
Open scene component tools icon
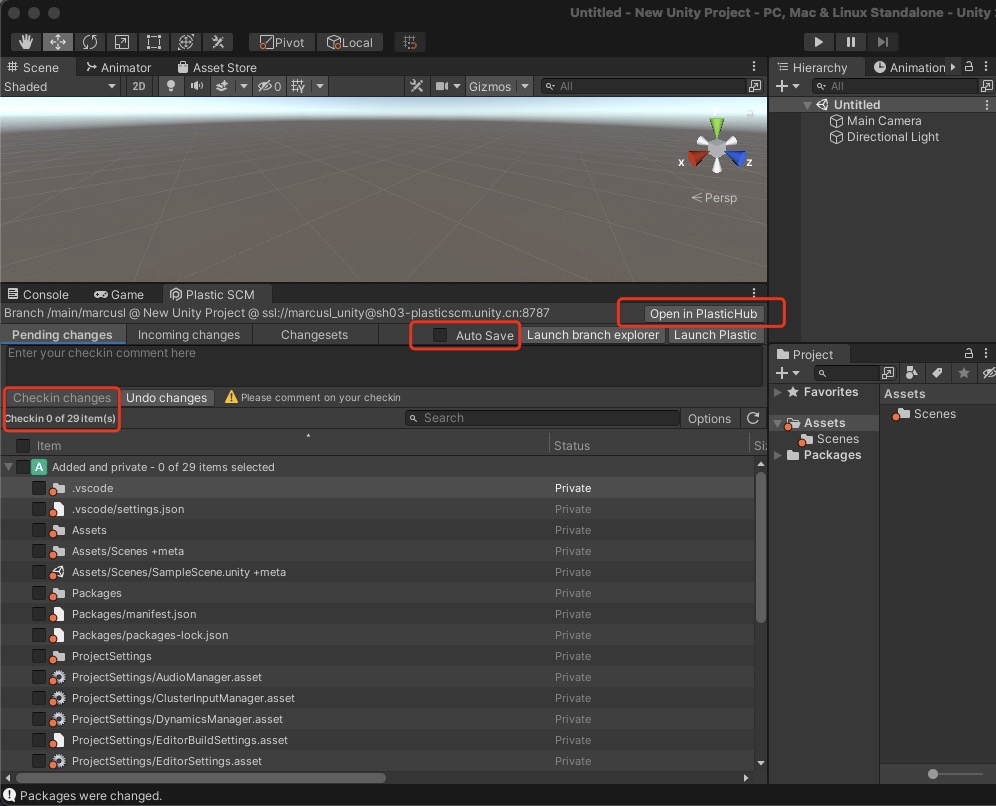pyautogui.click(x=417, y=86)
